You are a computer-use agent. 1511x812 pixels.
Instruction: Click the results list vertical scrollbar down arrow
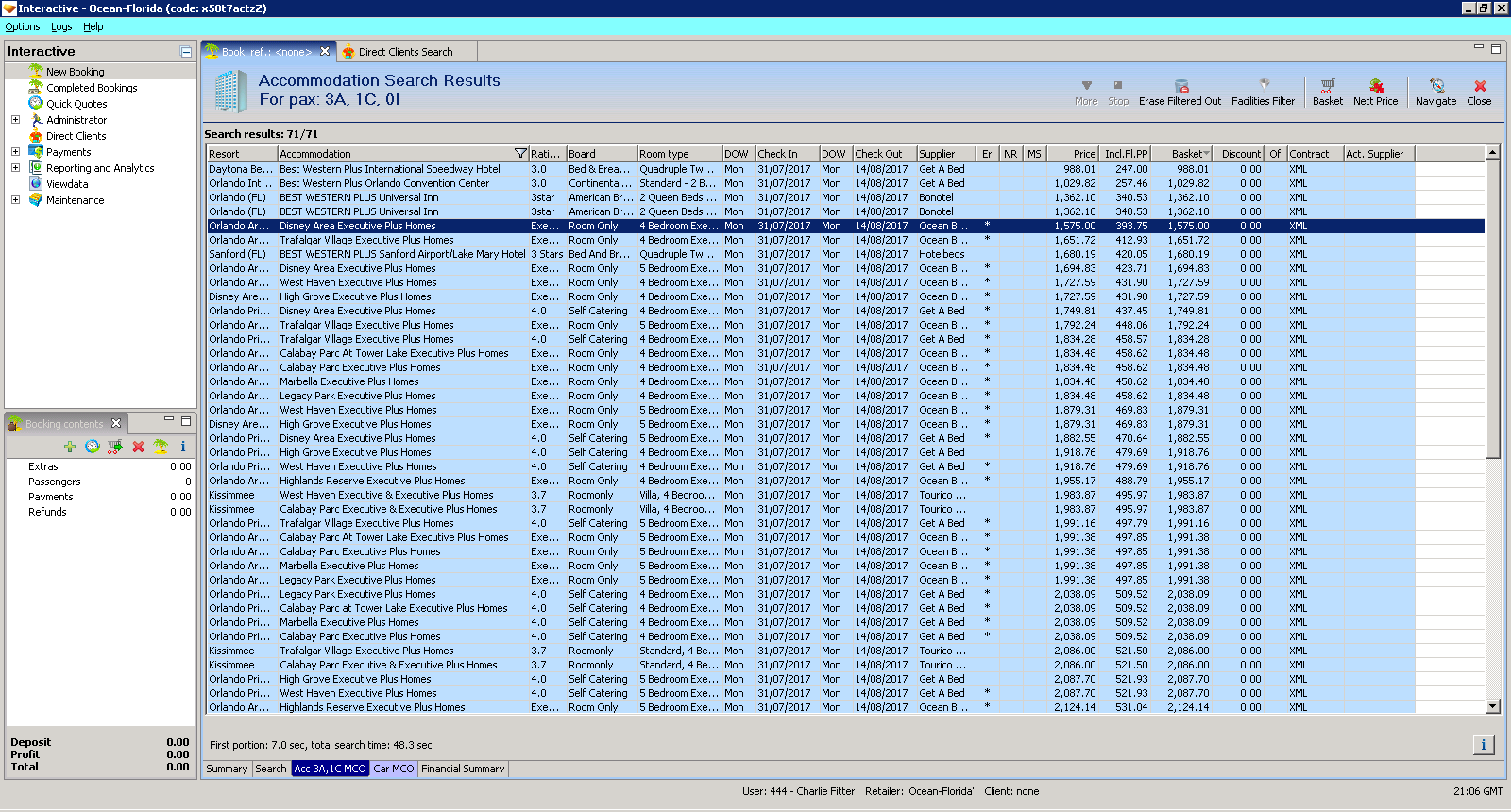[1493, 706]
